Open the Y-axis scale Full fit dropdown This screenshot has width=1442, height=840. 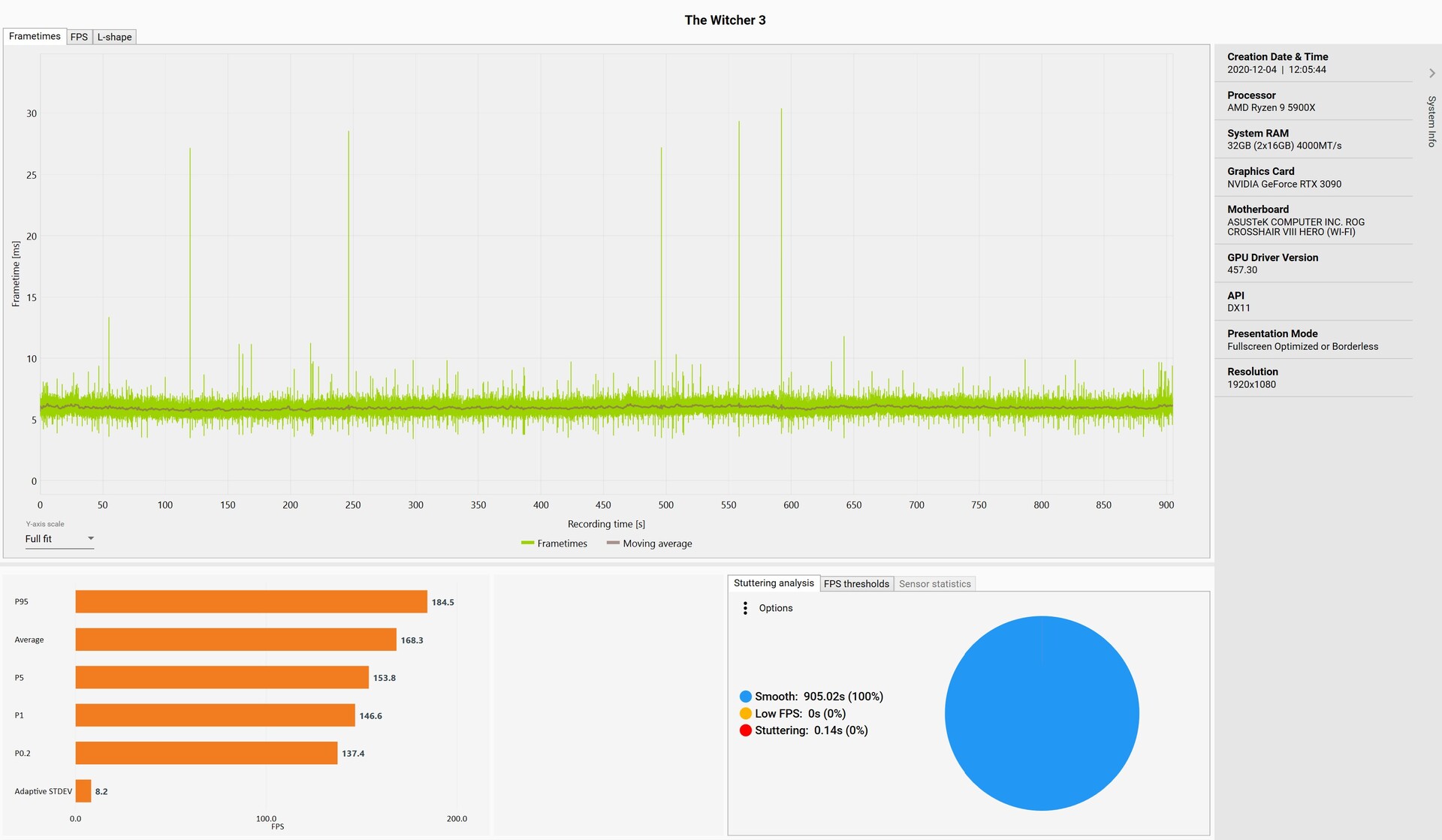[x=59, y=539]
